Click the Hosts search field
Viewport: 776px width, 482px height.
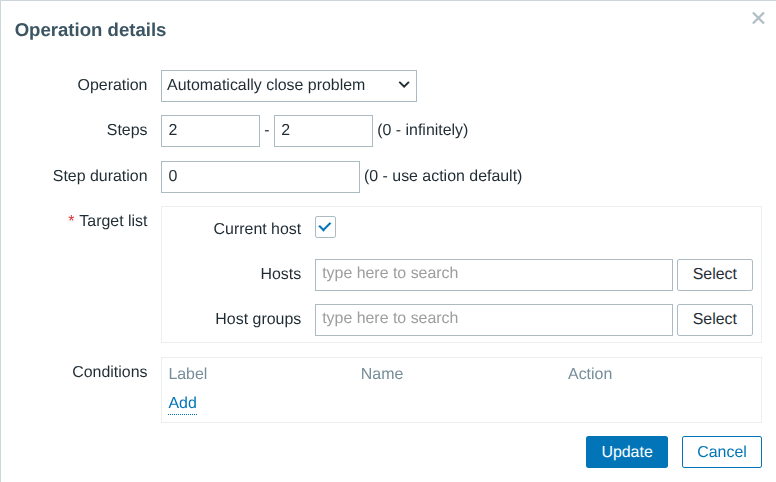tap(493, 274)
